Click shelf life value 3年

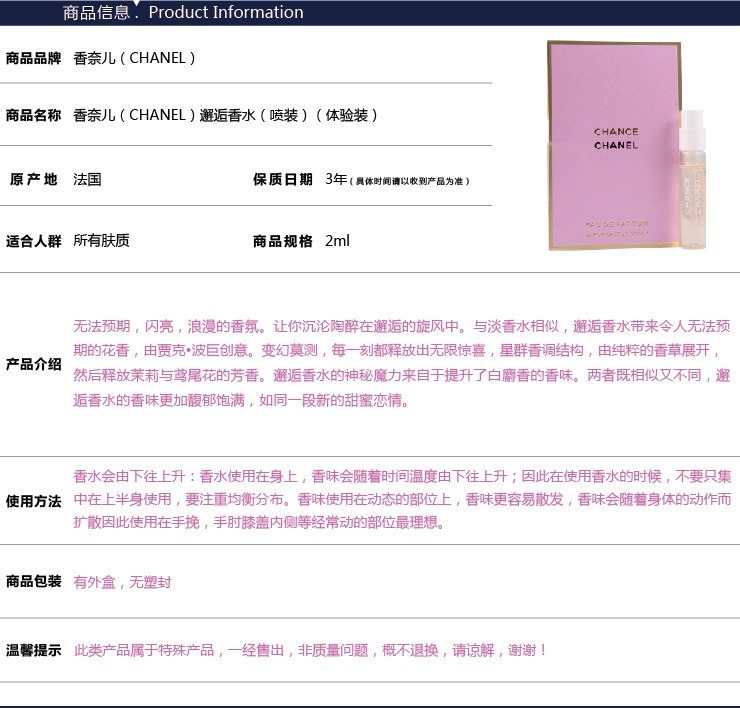pos(336,179)
